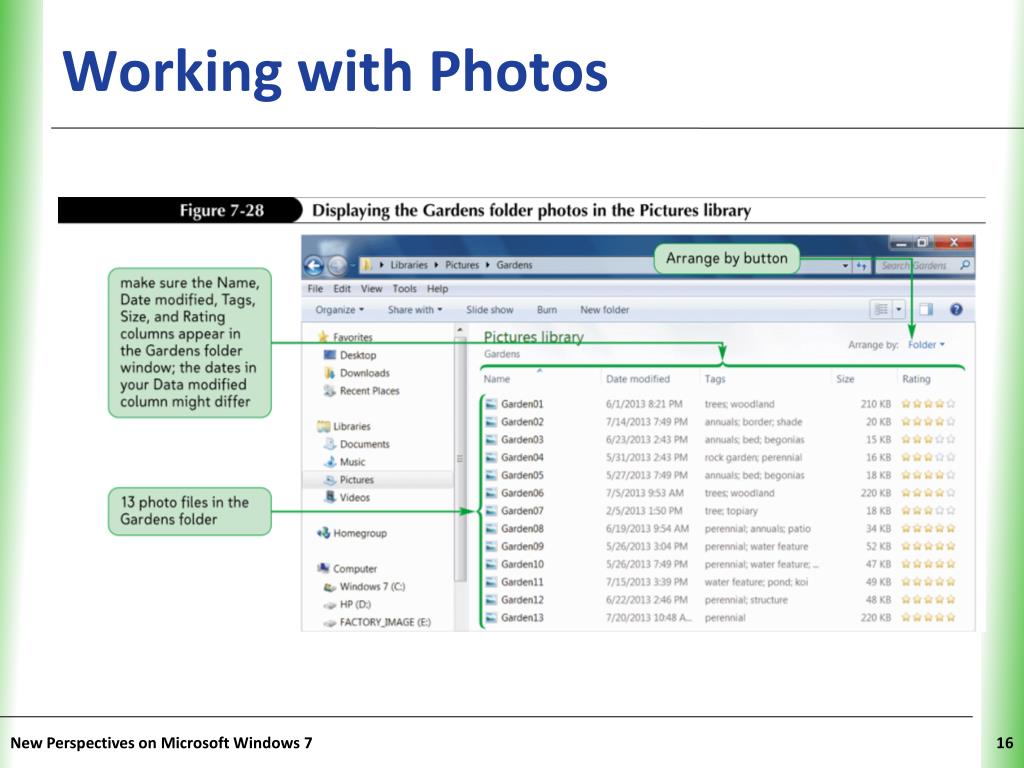Click the Desktop icon in navigation pane

(x=330, y=355)
